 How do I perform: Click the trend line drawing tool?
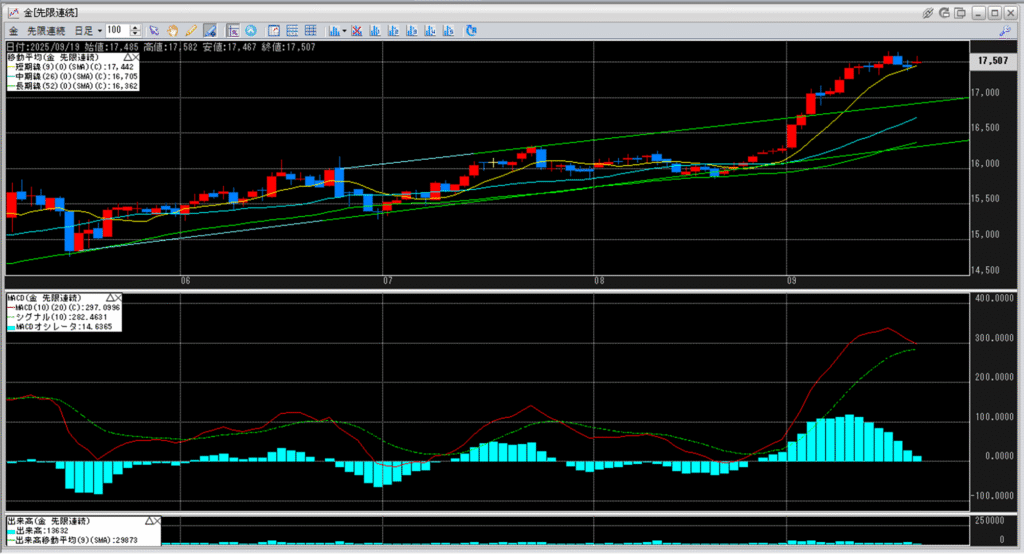(209, 30)
